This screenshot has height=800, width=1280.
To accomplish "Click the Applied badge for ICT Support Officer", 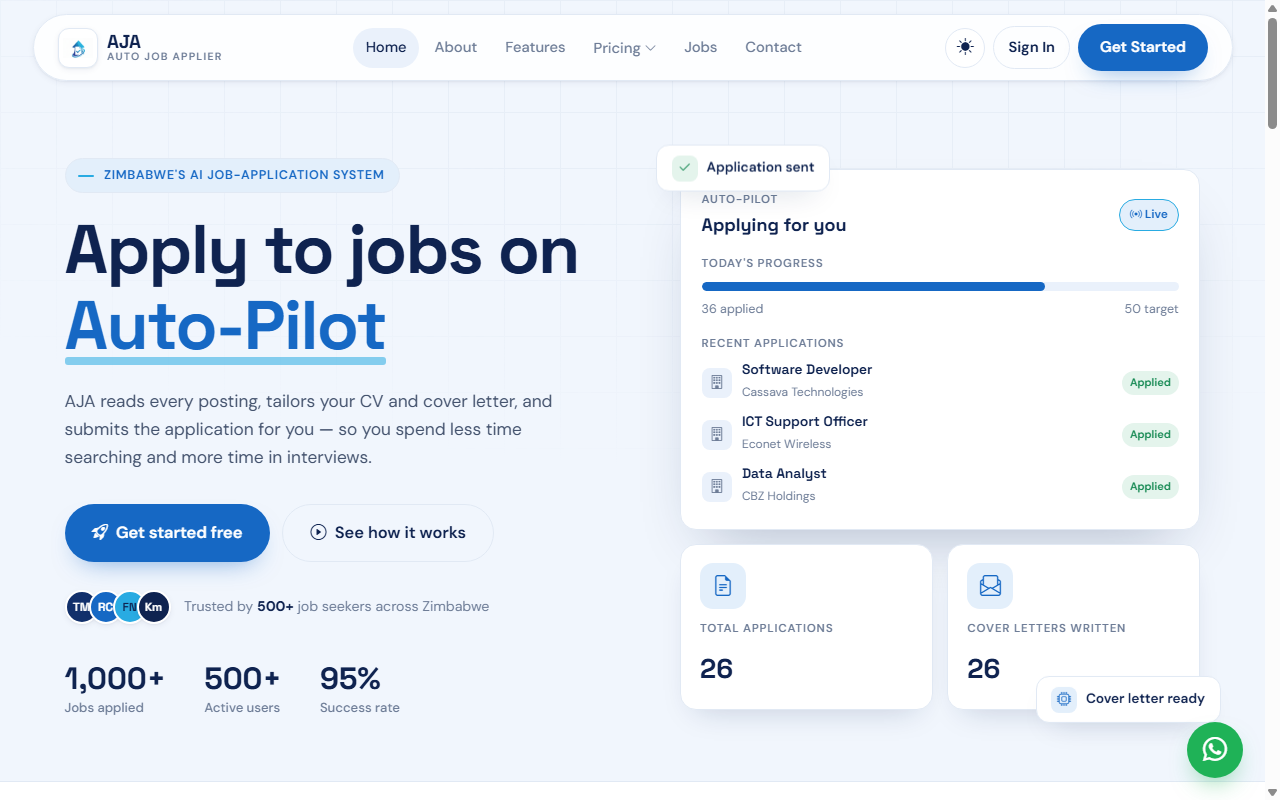I will (x=1150, y=435).
